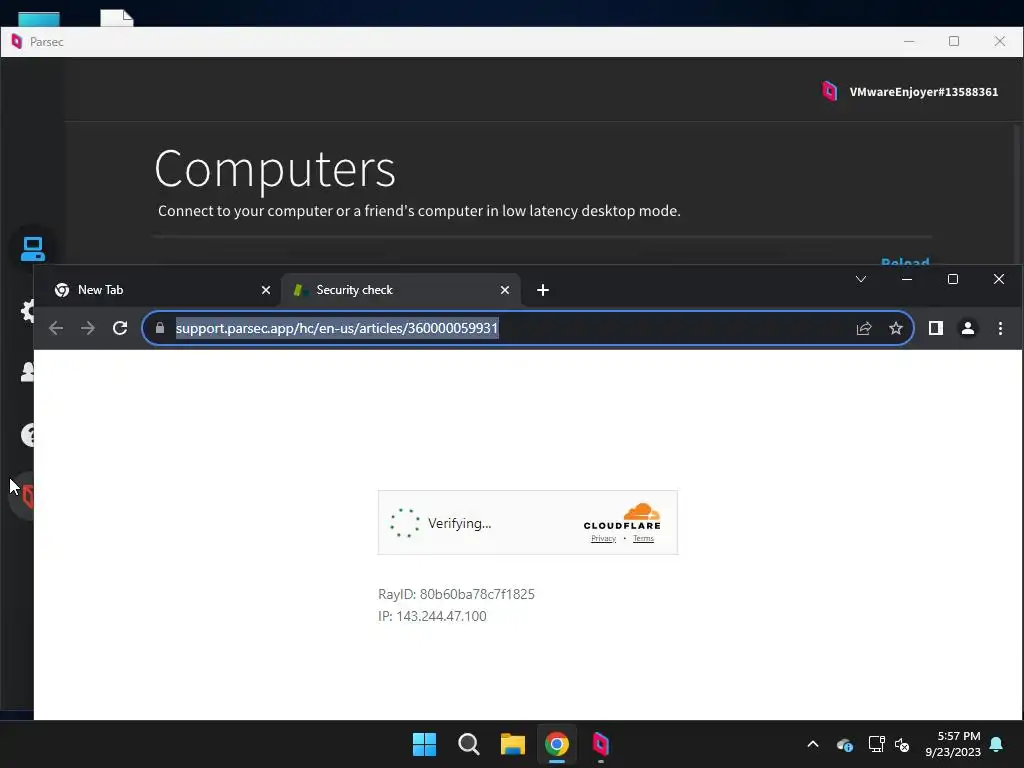This screenshot has width=1024, height=768.
Task: Open notification bell in taskbar
Action: (997, 744)
